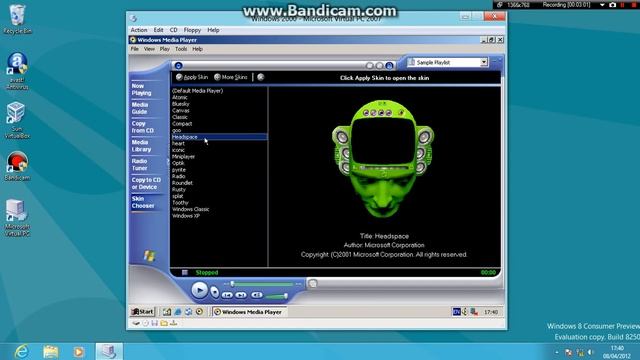This screenshot has width=640, height=360.
Task: Open avast! Antivirus desktop icon
Action: pos(17,71)
